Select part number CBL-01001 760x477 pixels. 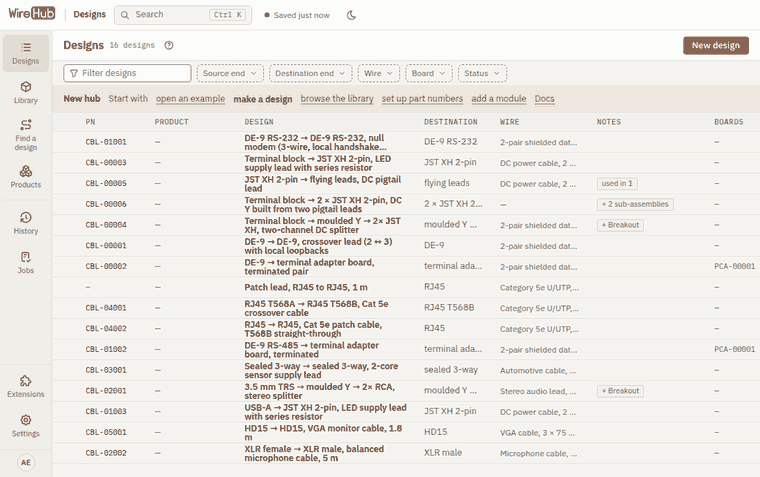coord(106,142)
